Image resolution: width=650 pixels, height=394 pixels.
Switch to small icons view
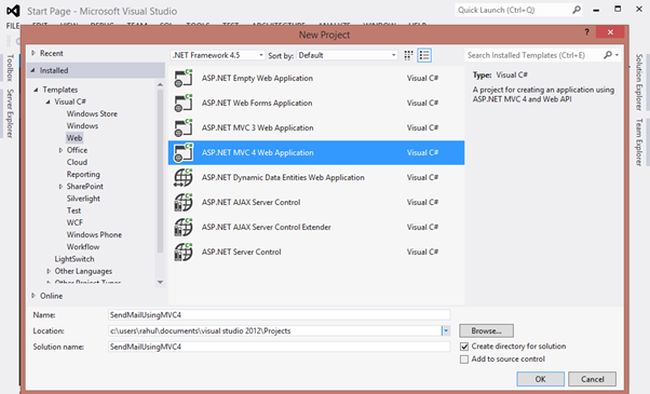click(x=408, y=55)
